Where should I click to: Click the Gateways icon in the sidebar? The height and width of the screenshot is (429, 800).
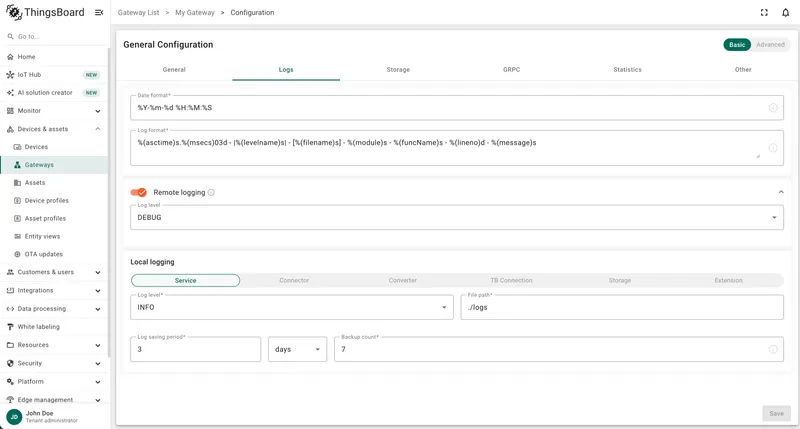[x=17, y=165]
